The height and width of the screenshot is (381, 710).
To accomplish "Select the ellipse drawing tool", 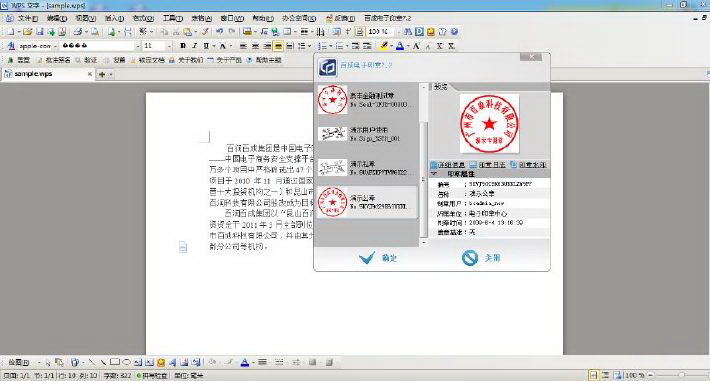I will click(x=127, y=362).
